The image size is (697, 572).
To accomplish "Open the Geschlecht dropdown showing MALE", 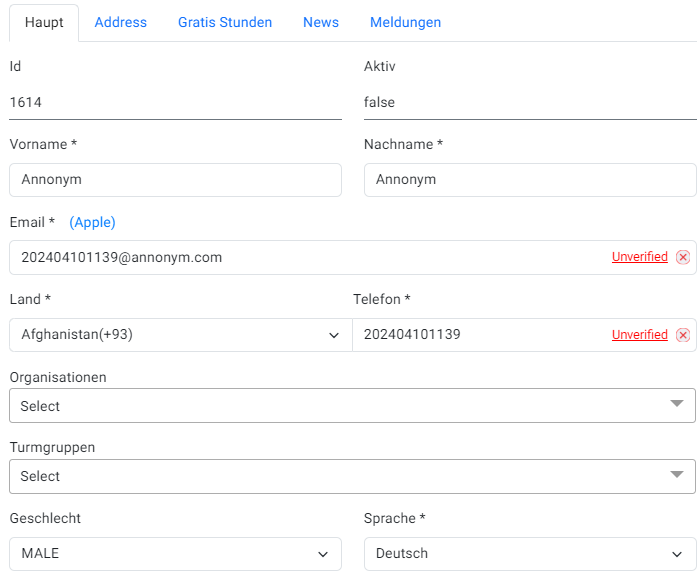I will [175, 553].
